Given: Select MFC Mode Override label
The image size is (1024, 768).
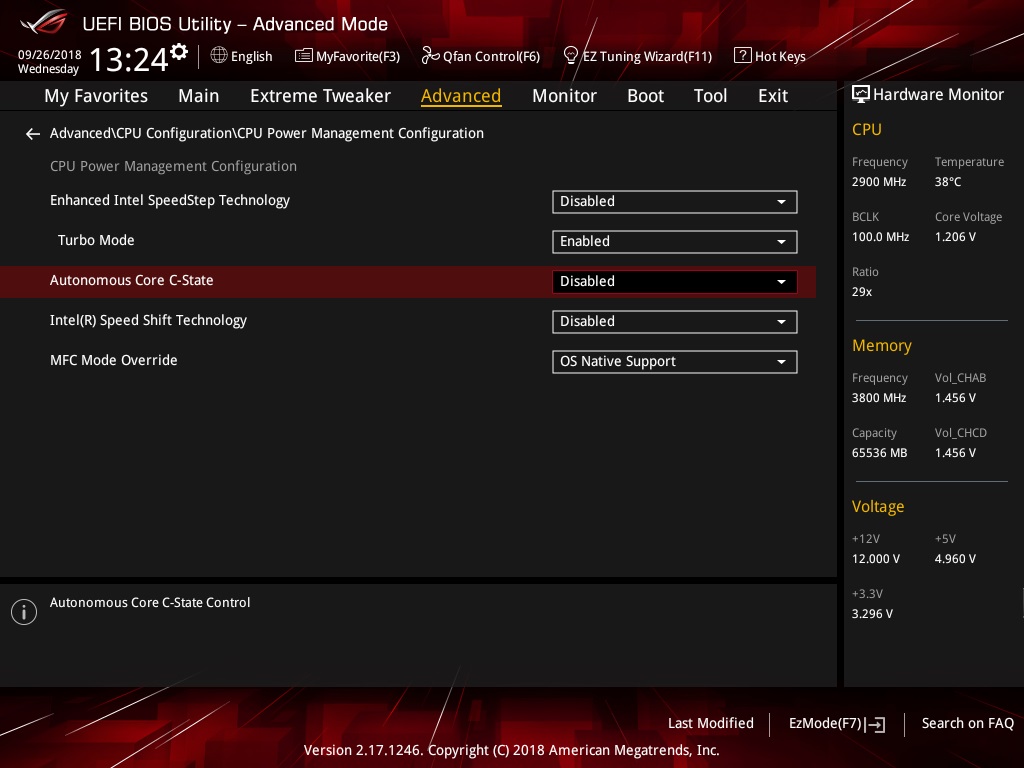Looking at the screenshot, I should coord(114,360).
